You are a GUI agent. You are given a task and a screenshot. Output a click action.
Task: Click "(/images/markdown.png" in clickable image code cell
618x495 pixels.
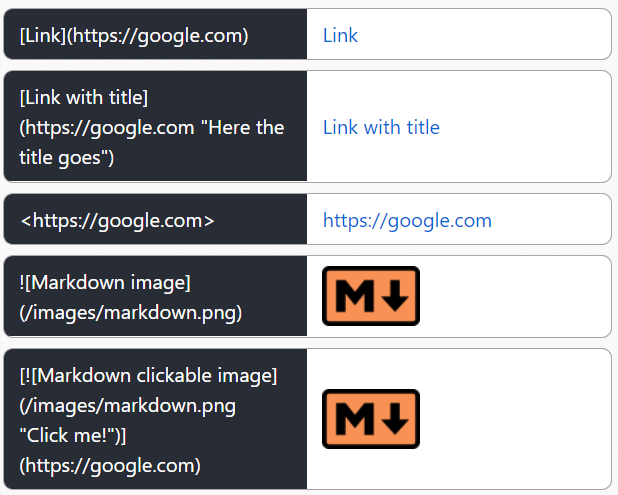tap(128, 406)
